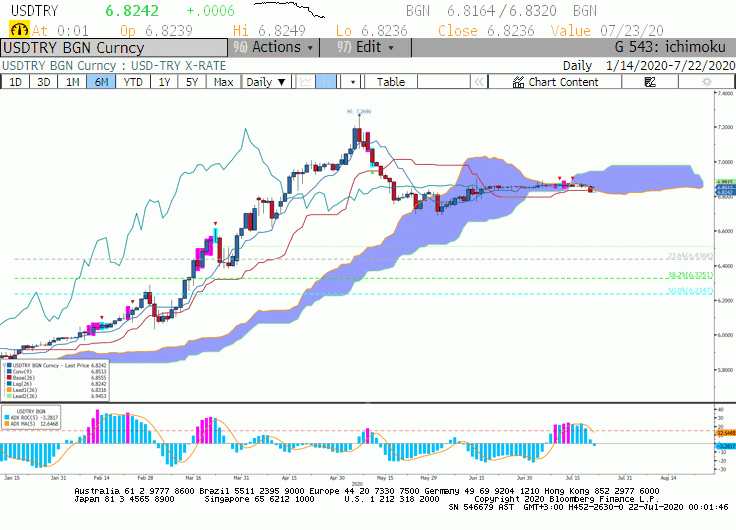Click the Lead2(26) green legend swatch
The image size is (736, 530).
(8, 396)
